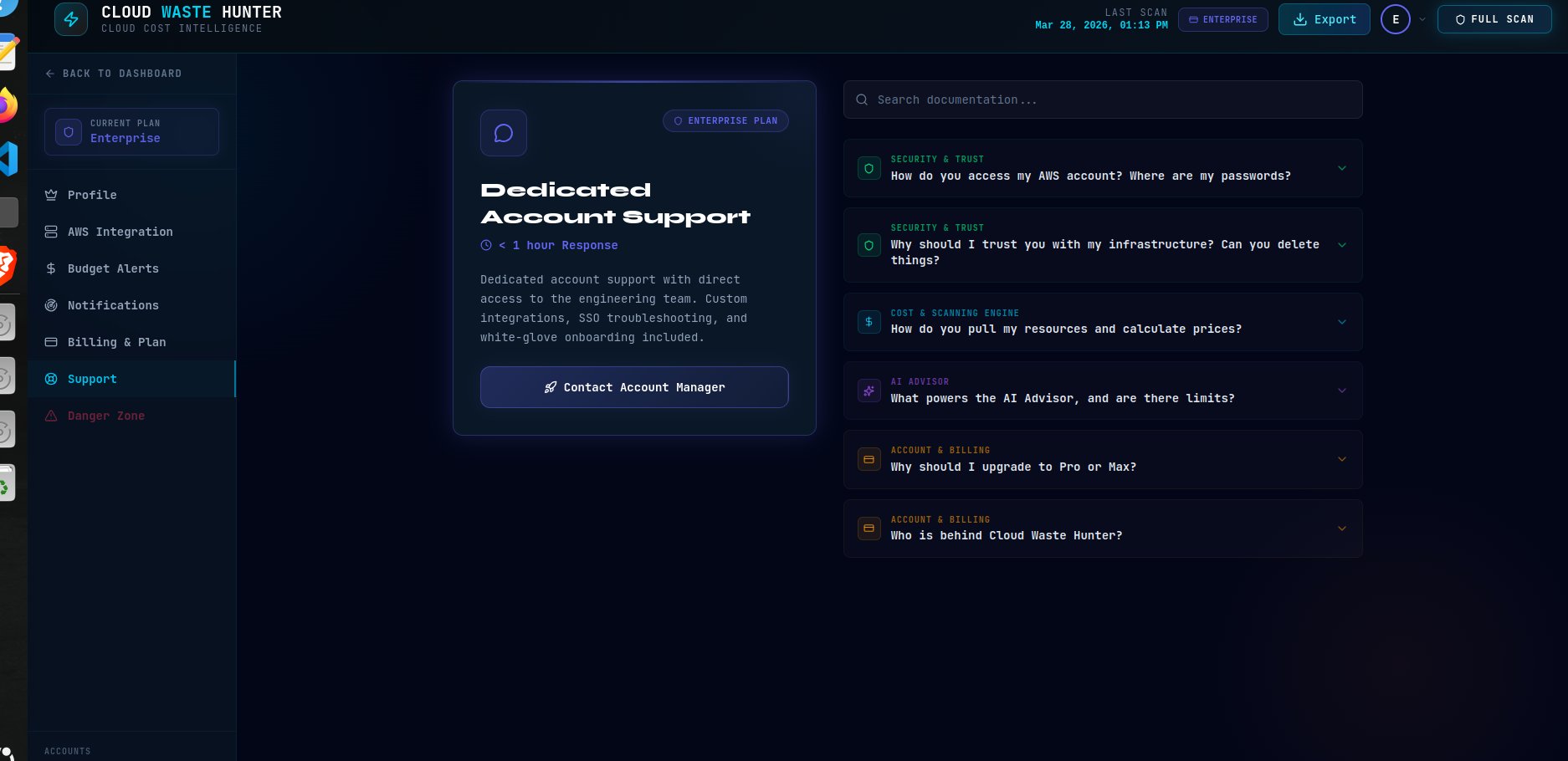The width and height of the screenshot is (1568, 761).
Task: Click the magnifier icon in documentation search
Action: pos(862,100)
